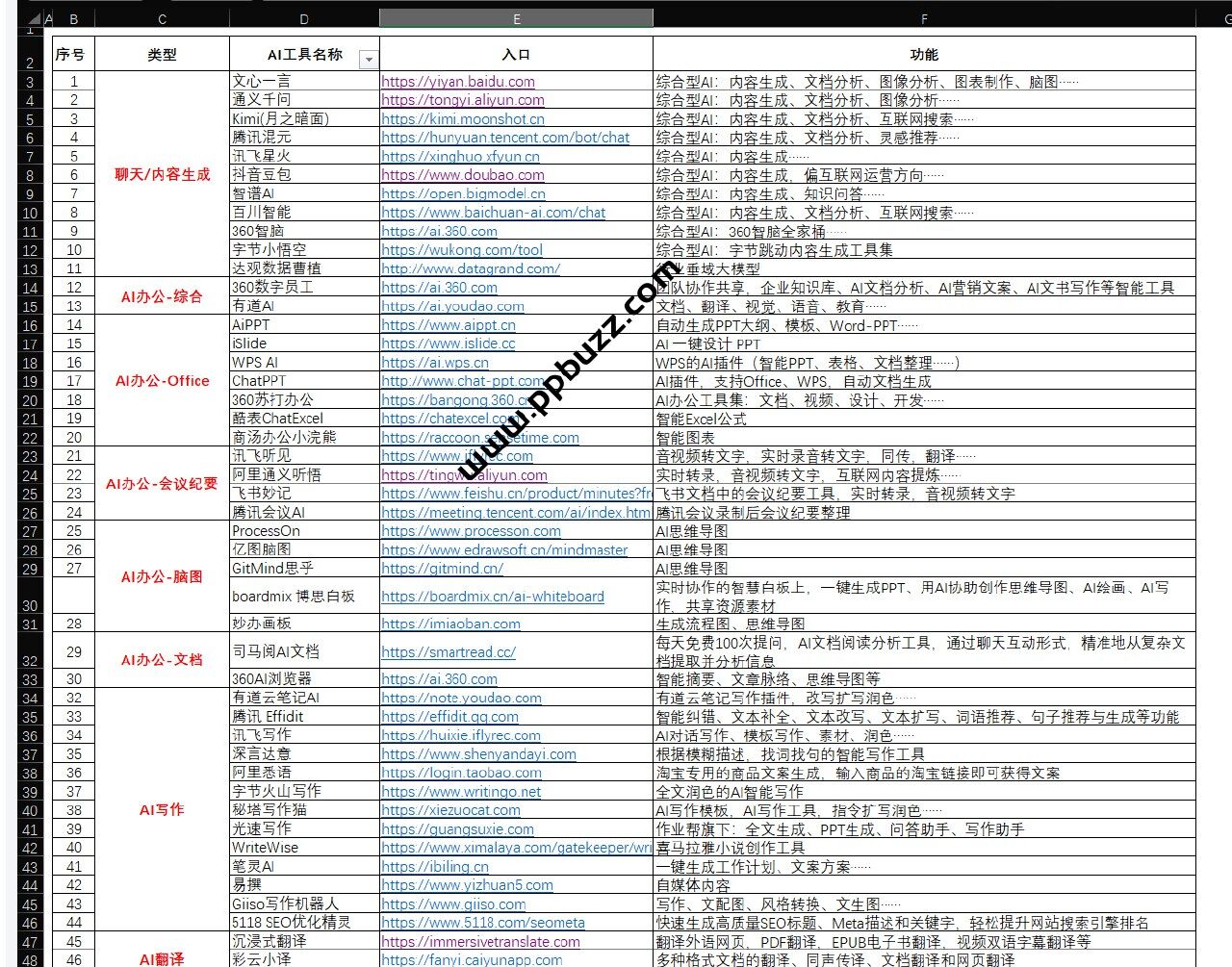This screenshot has height=967, width=1232.
Task: Open the effidit.qq.com link
Action: pos(450,717)
